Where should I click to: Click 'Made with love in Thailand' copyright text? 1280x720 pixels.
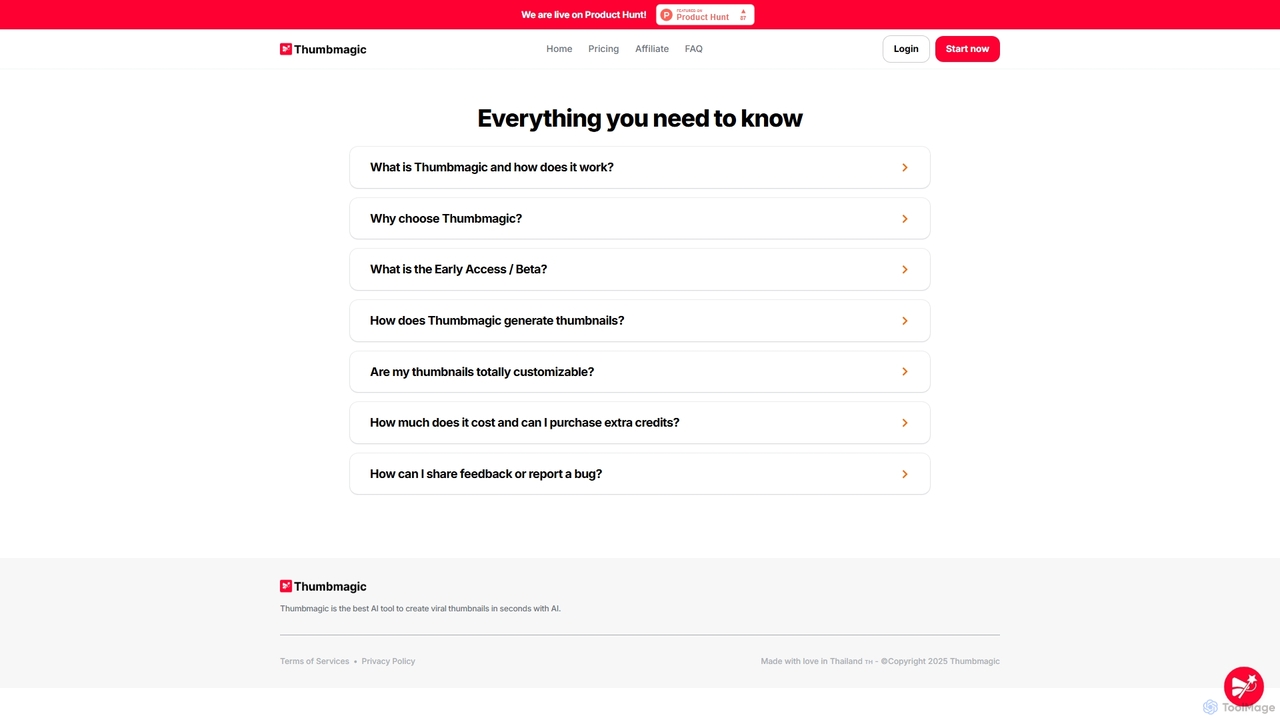click(x=880, y=661)
